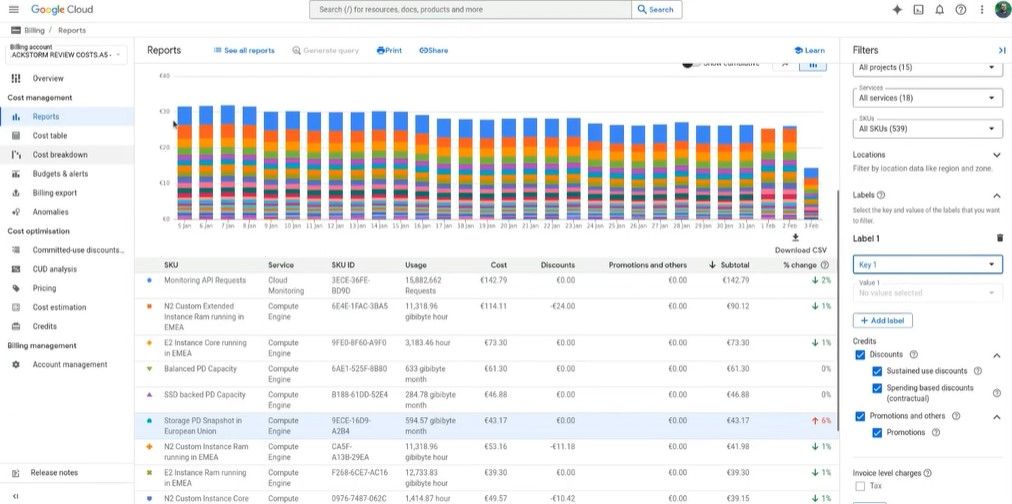Toggle the Discounts checkbox
The image size is (1012, 504).
[x=860, y=355]
